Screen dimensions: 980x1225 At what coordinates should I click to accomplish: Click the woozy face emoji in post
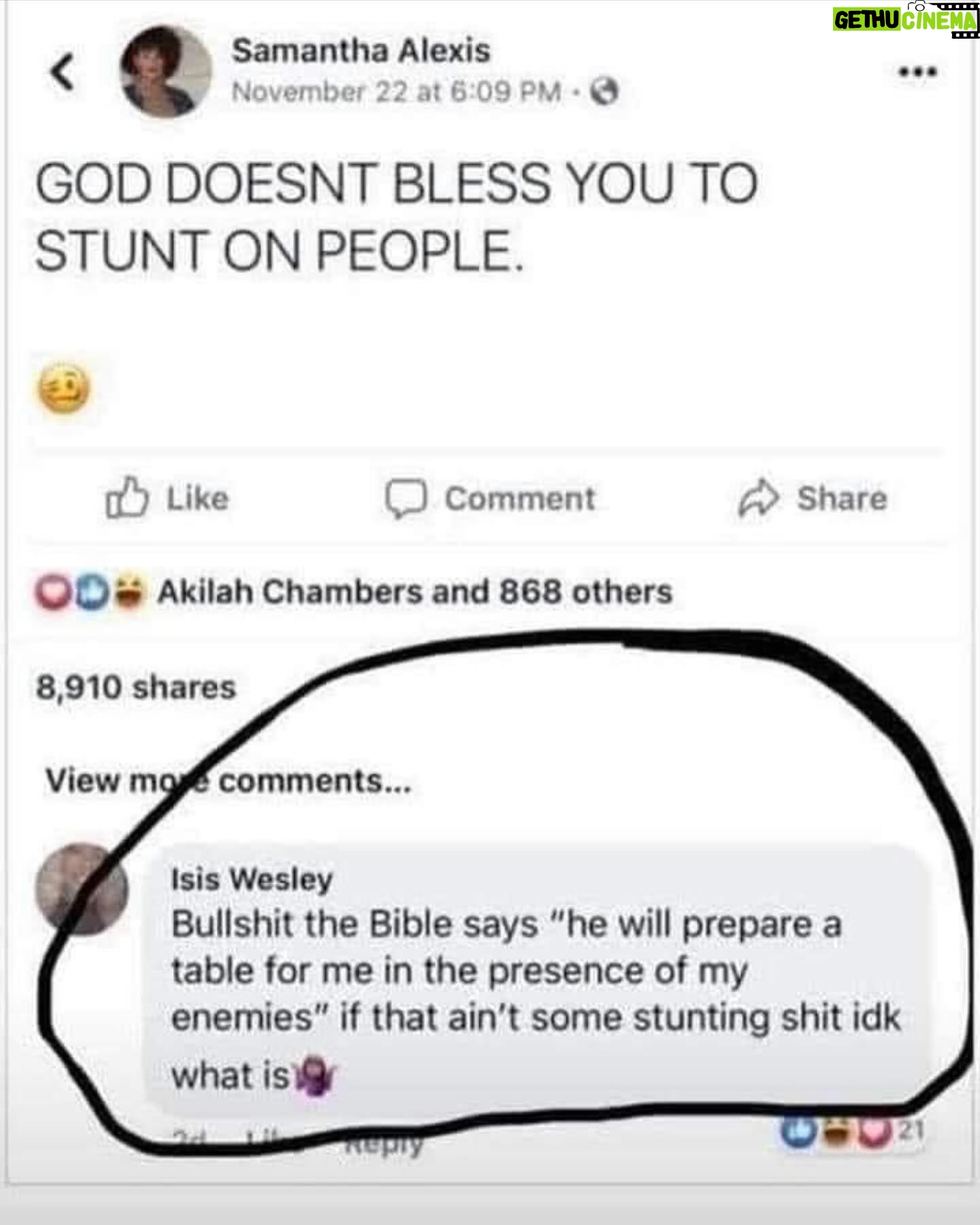[62, 391]
